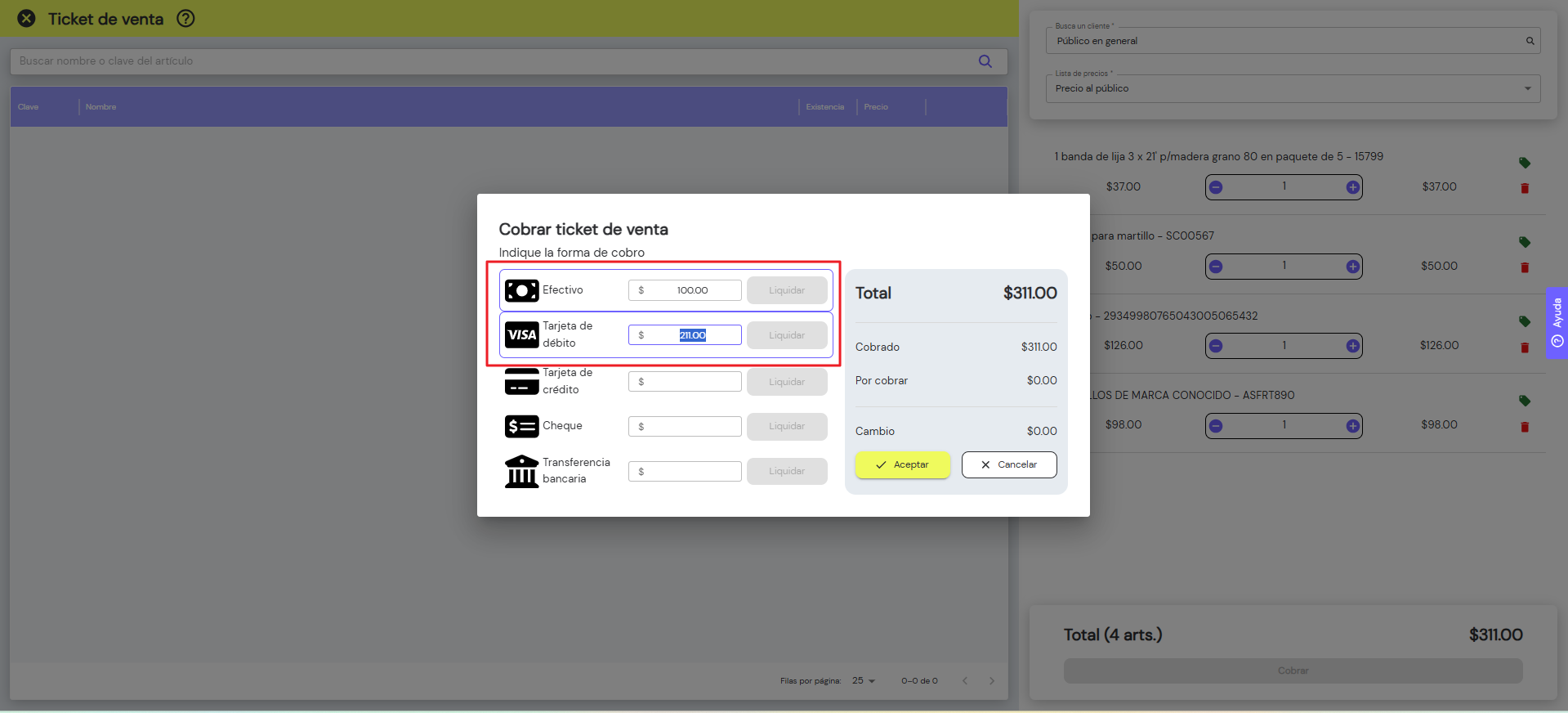The height and width of the screenshot is (713, 1568).
Task: Go to the next table page
Action: pos(992,681)
